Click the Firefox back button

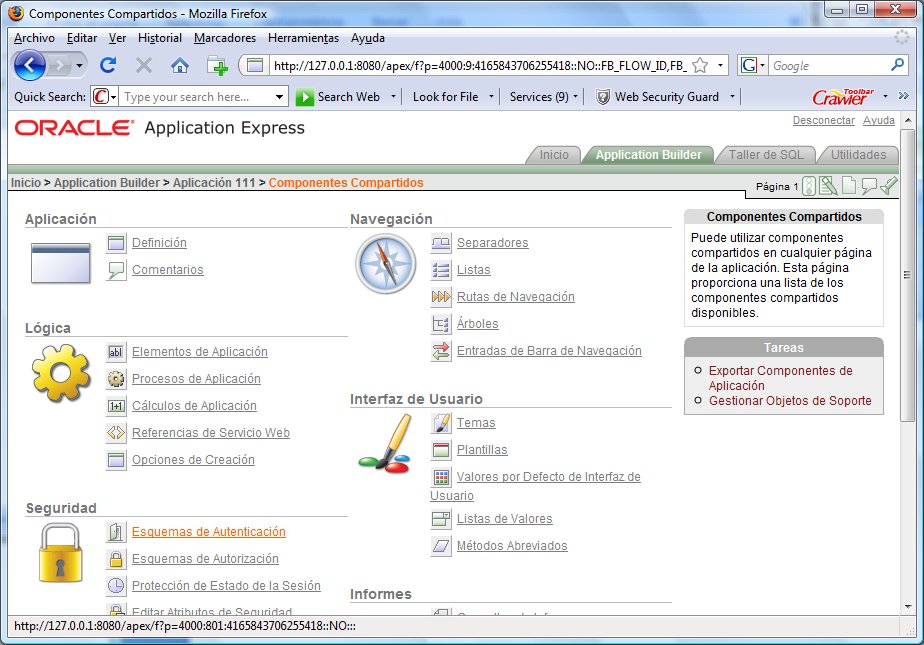30,65
